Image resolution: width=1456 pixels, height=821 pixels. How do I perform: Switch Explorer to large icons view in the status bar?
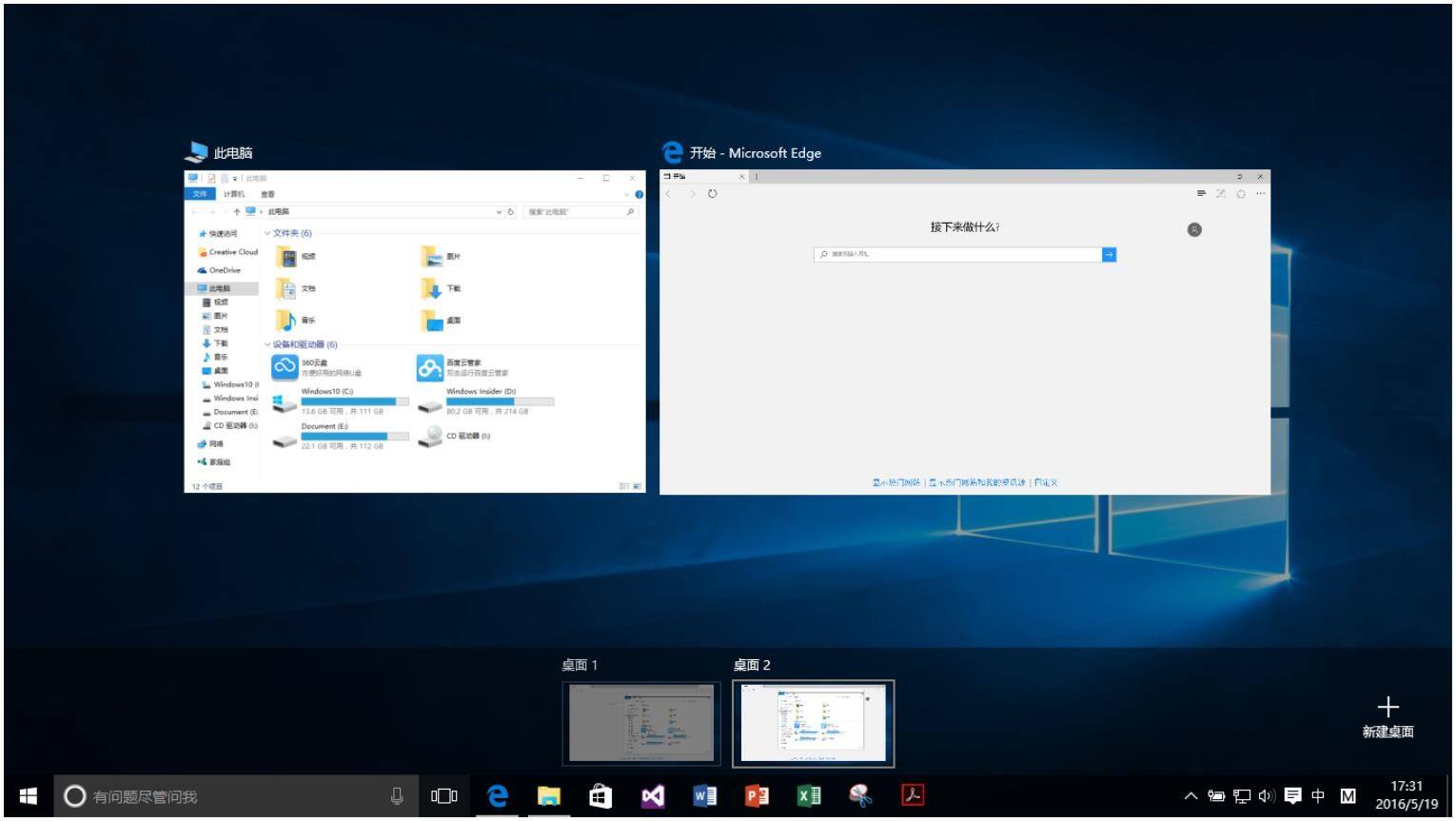[638, 486]
